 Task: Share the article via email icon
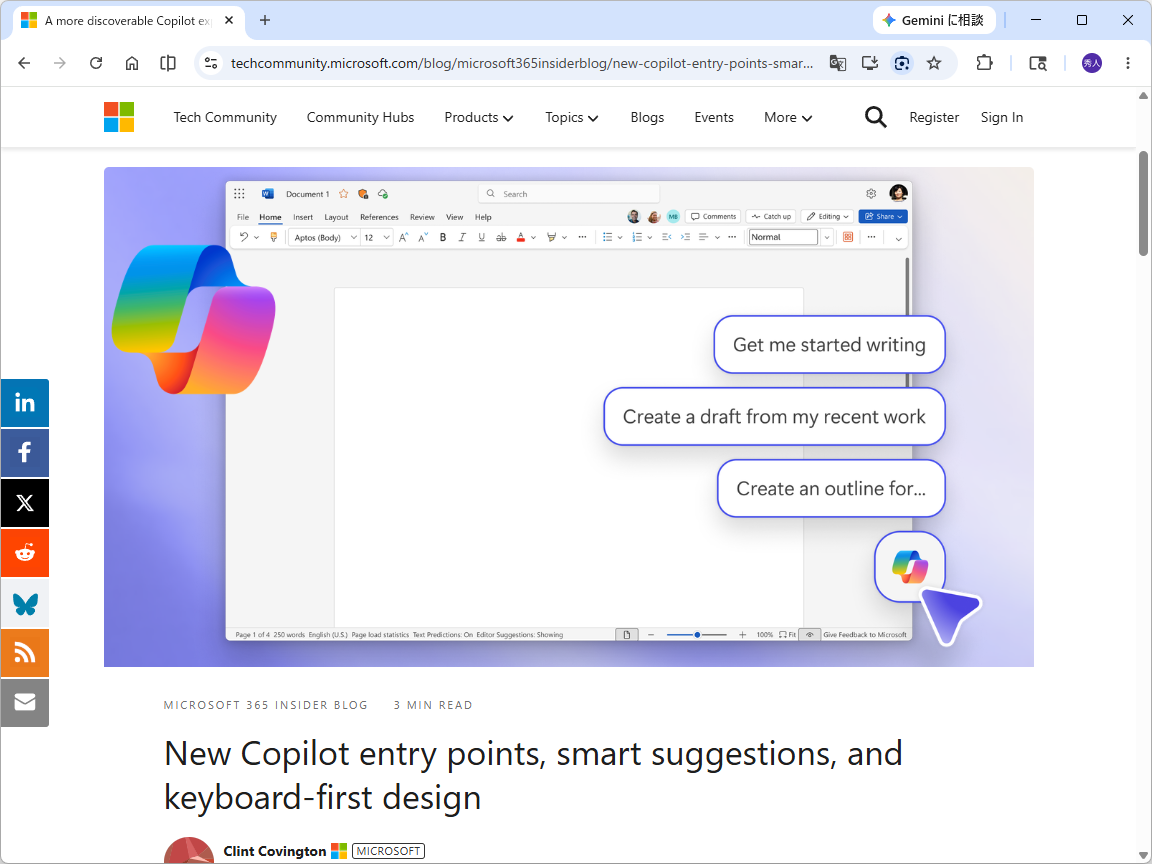(x=24, y=702)
